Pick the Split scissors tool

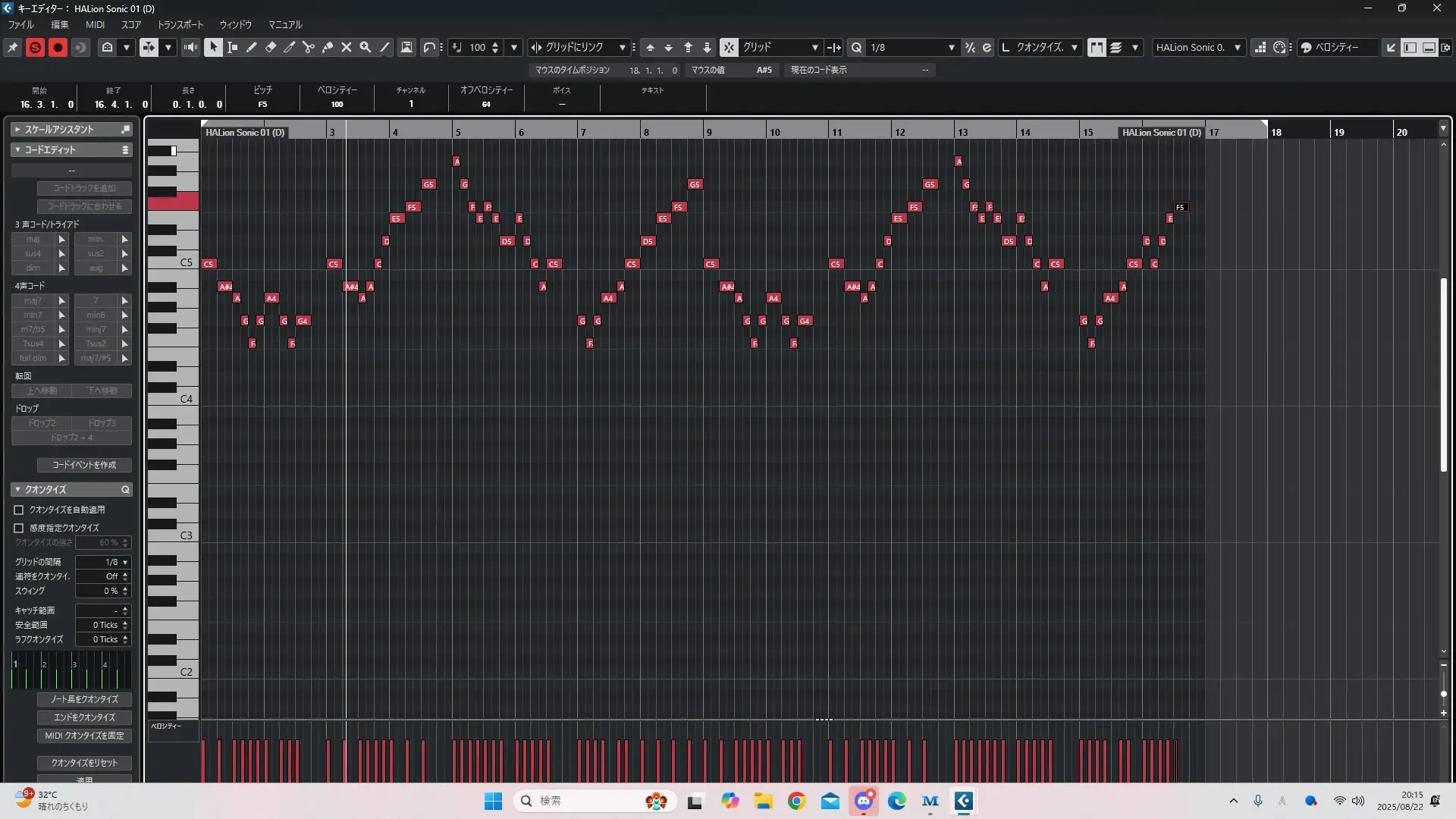coord(309,47)
